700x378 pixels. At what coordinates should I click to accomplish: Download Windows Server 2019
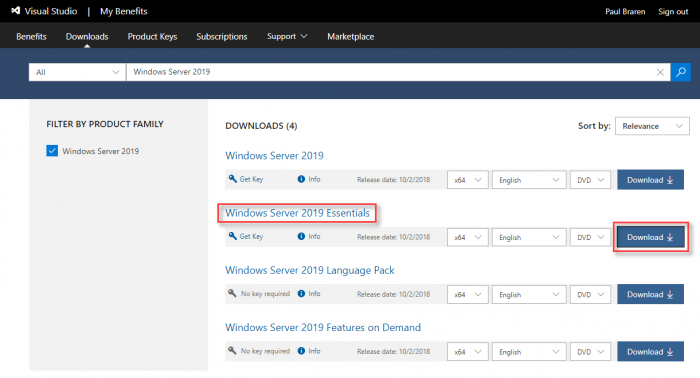click(x=650, y=180)
